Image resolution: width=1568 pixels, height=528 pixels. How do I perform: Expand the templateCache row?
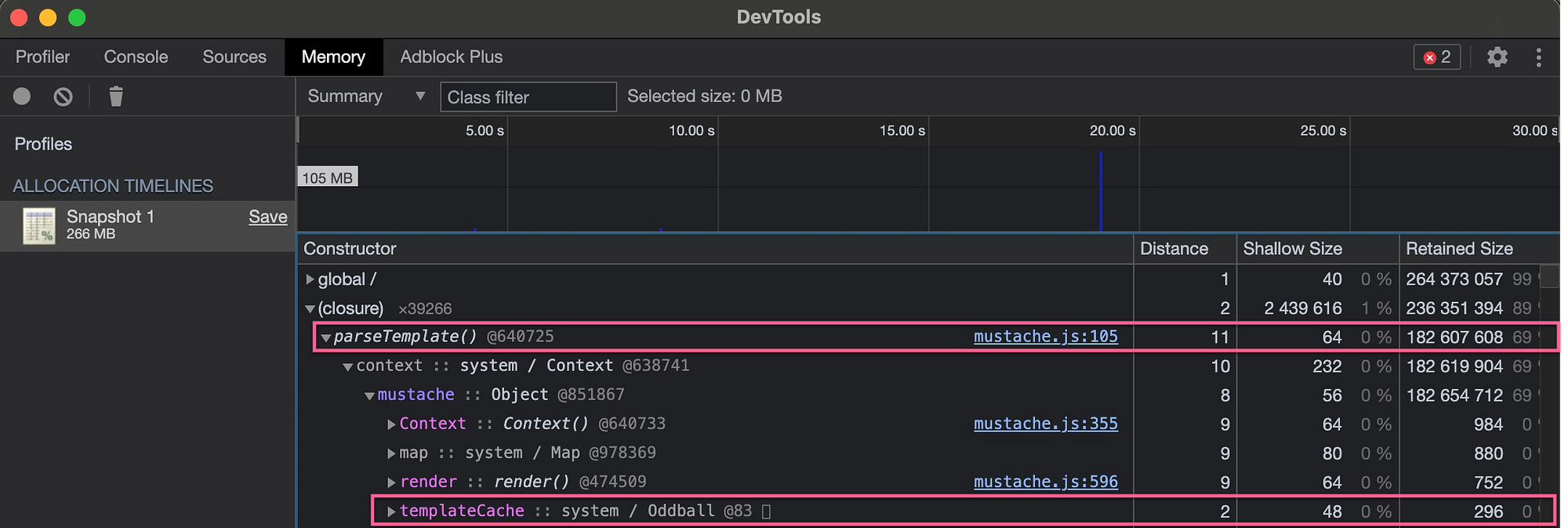[x=391, y=512]
